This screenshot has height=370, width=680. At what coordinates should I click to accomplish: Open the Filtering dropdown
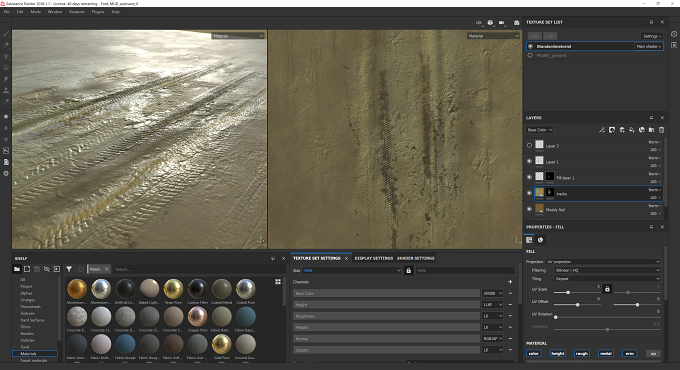[x=607, y=270]
